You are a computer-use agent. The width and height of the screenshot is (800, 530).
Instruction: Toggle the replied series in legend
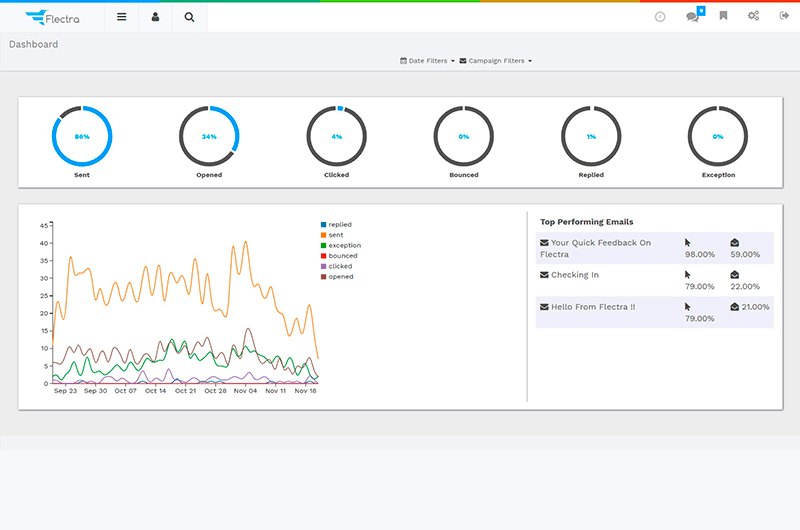[x=339, y=225]
